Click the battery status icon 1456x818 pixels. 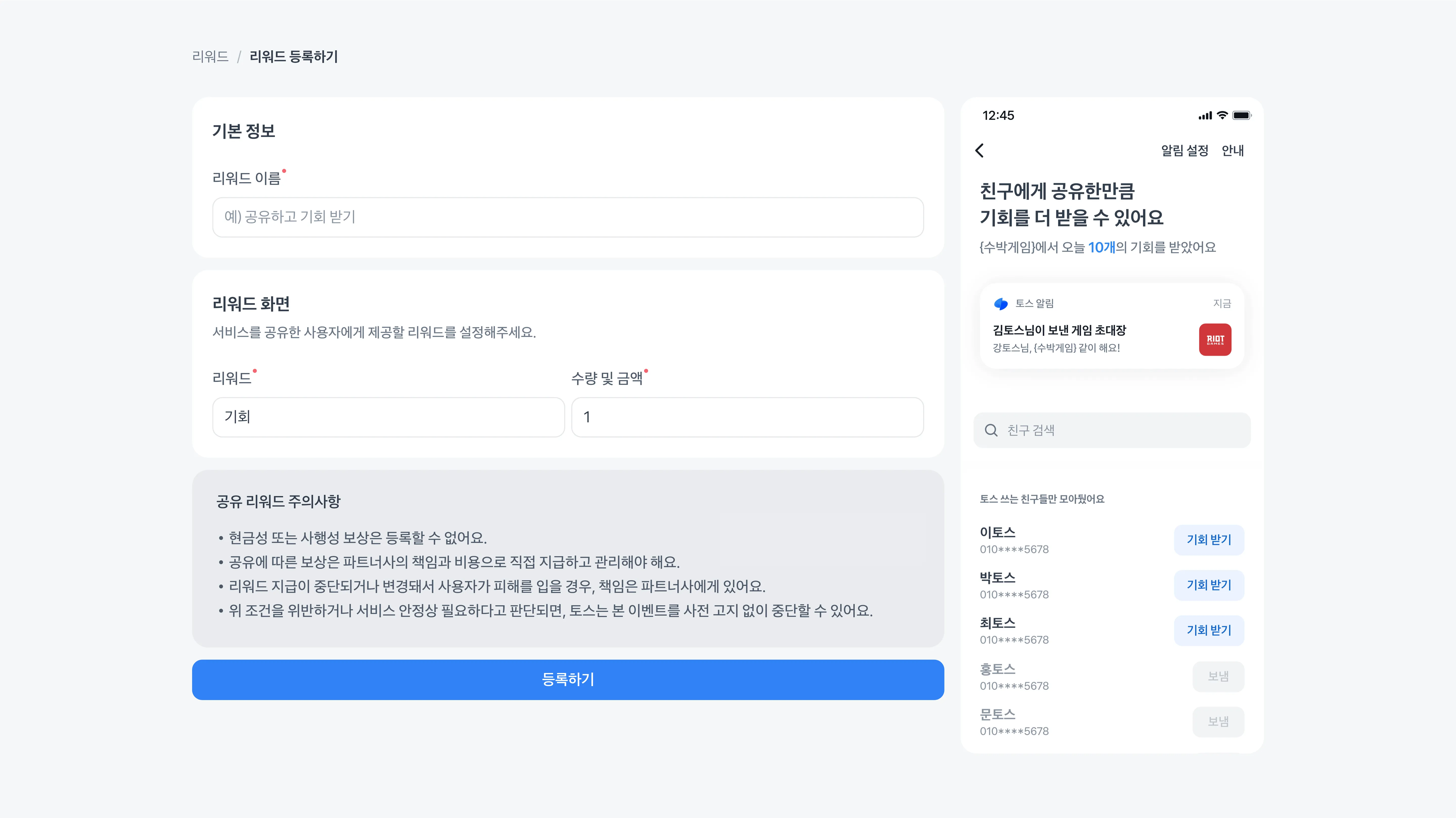[x=1242, y=115]
